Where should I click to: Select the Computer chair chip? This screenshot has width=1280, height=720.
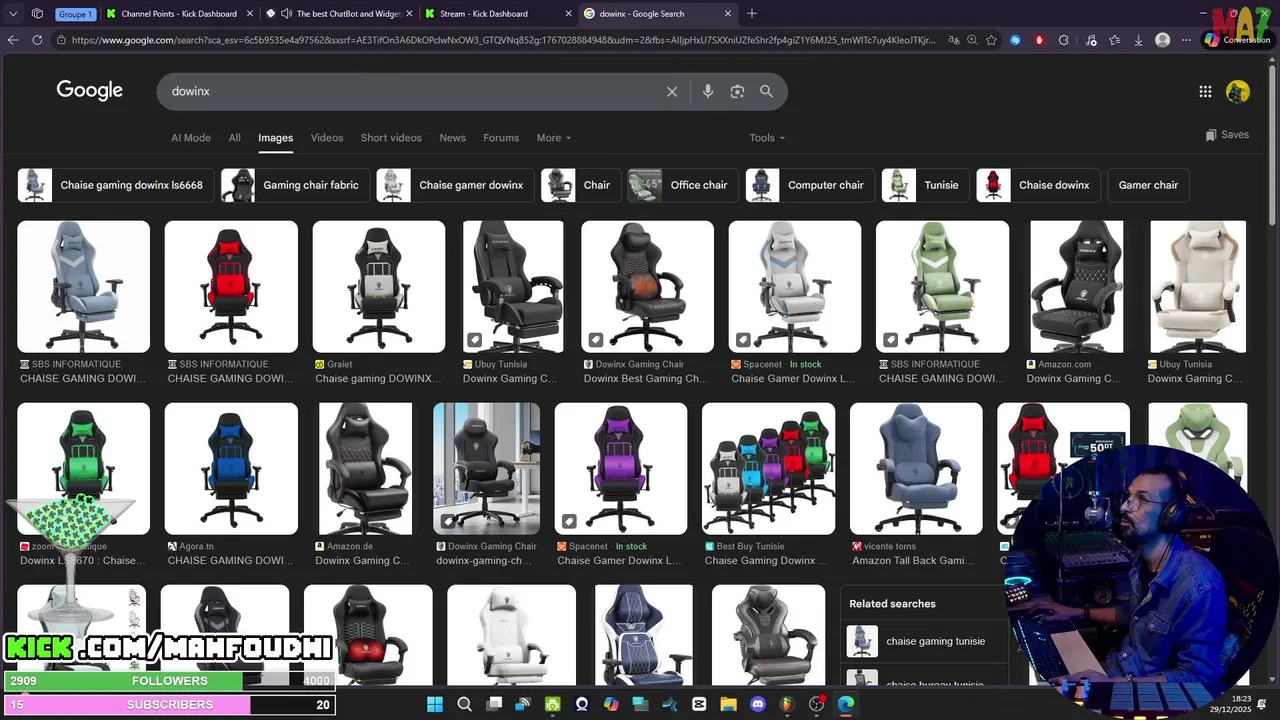pyautogui.click(x=810, y=185)
